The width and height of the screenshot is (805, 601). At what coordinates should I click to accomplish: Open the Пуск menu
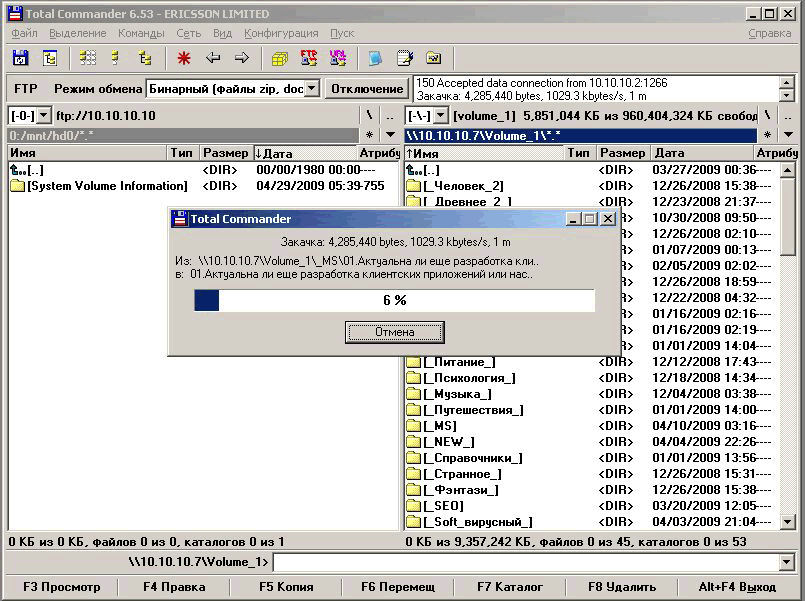[342, 33]
